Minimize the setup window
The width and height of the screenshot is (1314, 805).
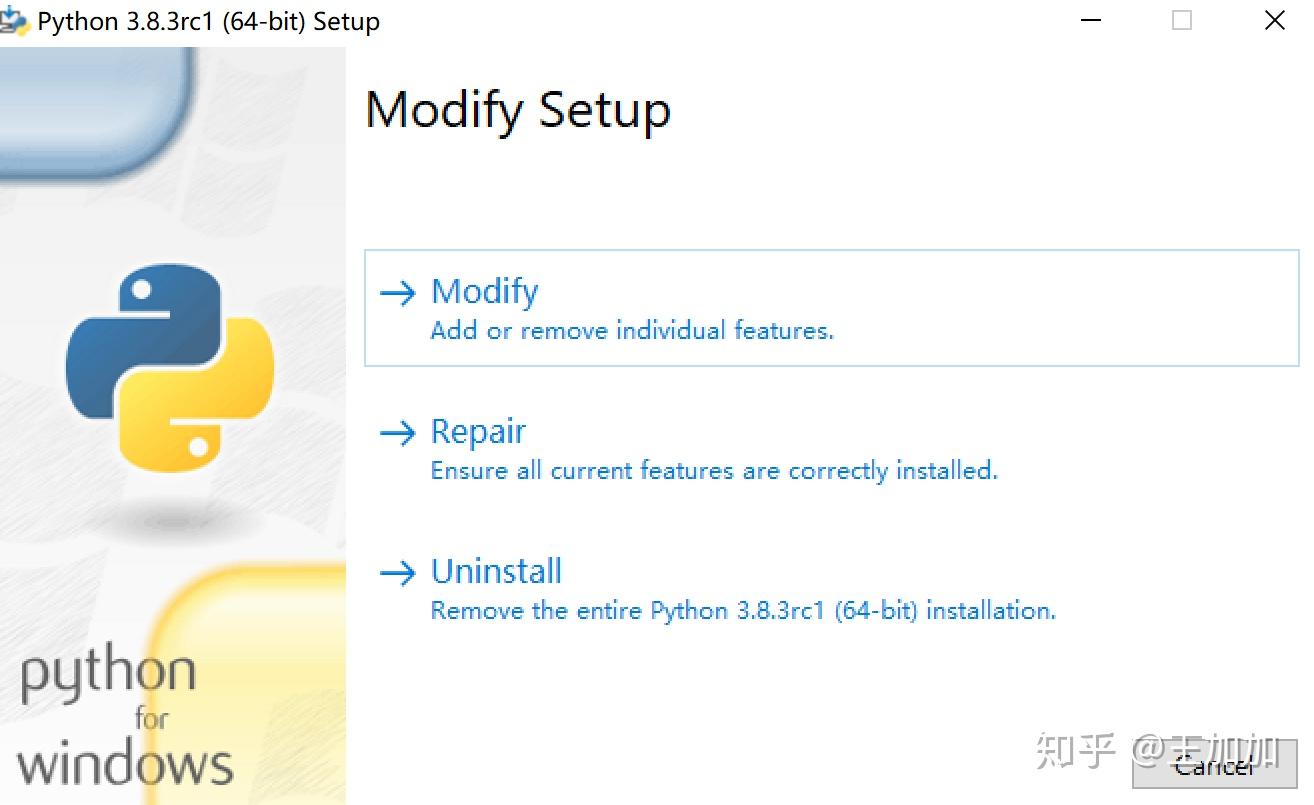click(1090, 20)
